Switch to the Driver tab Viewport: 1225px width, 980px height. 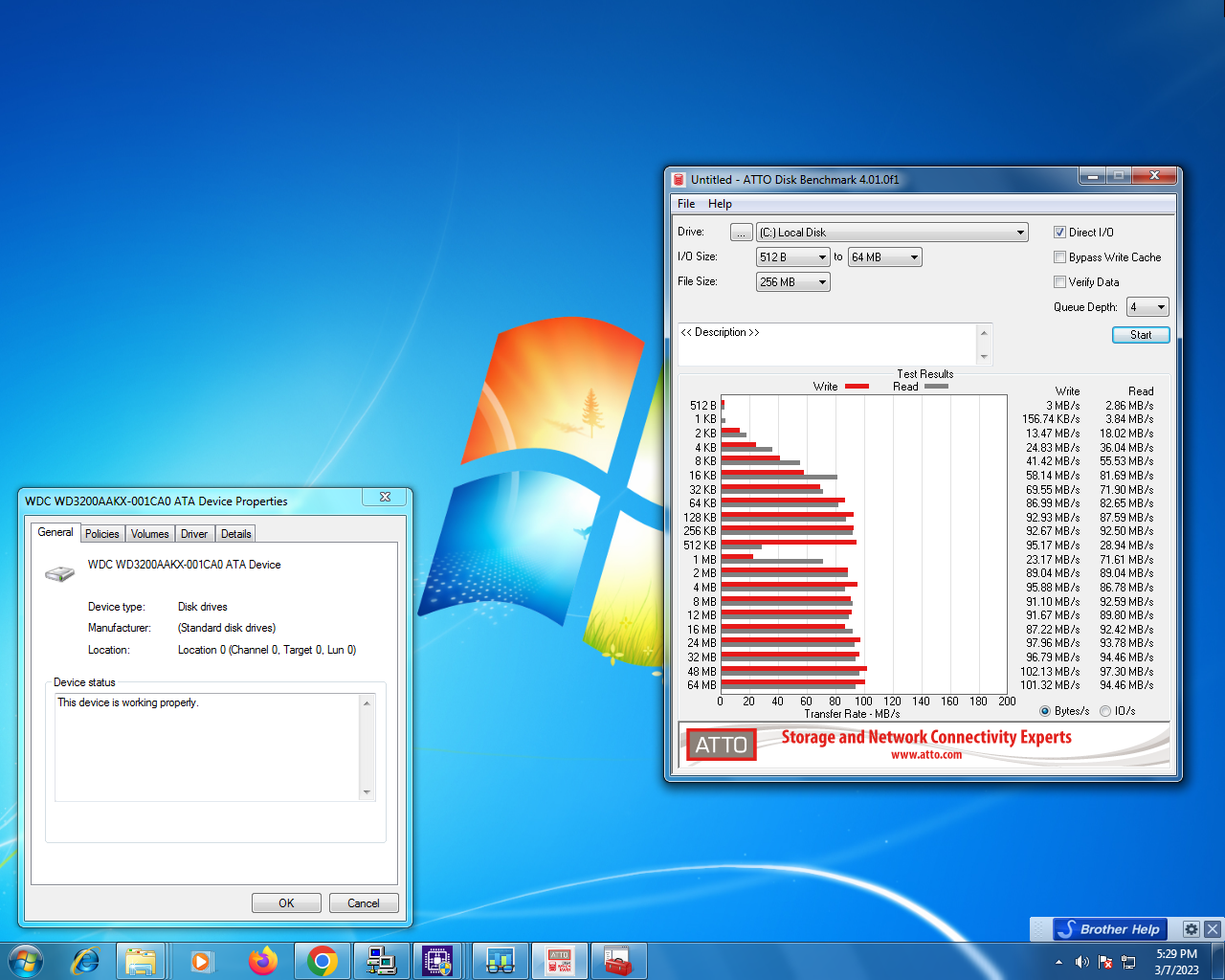pyautogui.click(x=194, y=534)
